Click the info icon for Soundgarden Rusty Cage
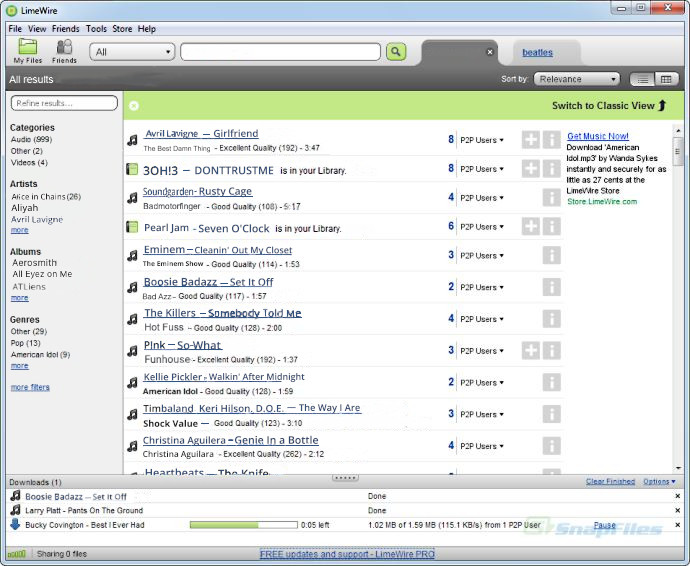This screenshot has width=690, height=566. tap(551, 198)
